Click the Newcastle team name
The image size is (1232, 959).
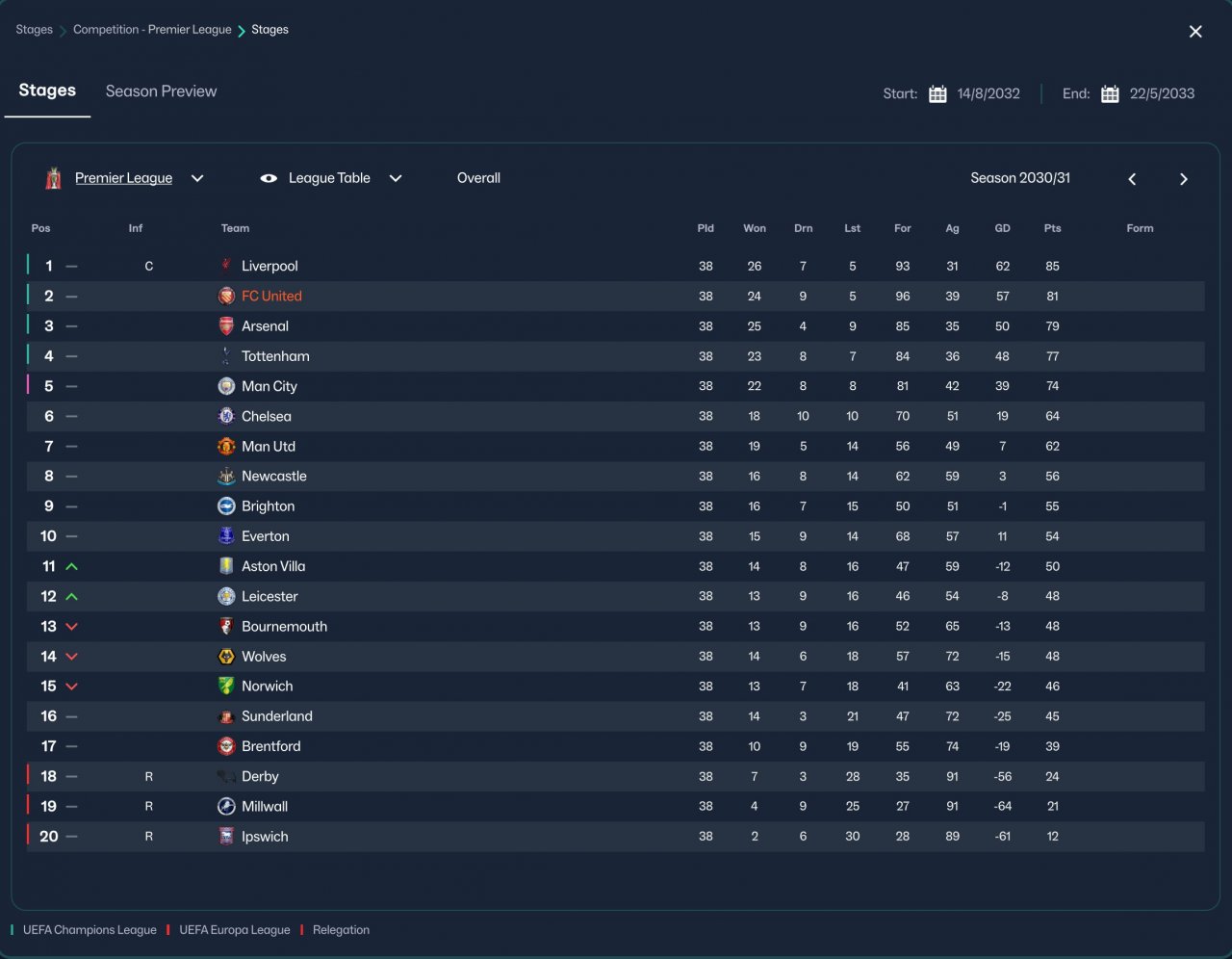coord(274,476)
